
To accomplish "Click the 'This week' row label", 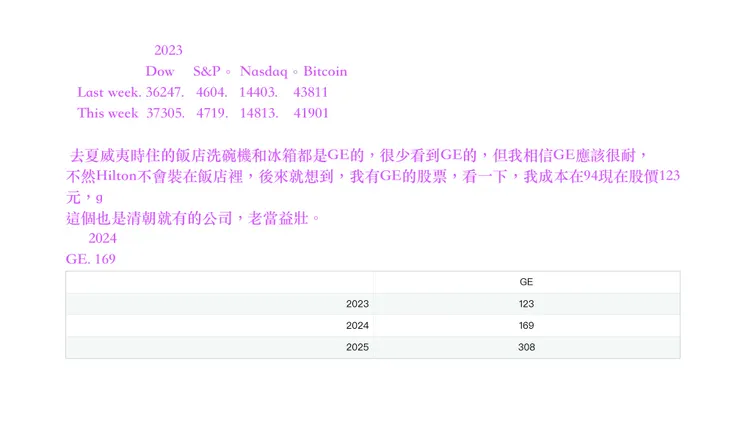I will [108, 113].
